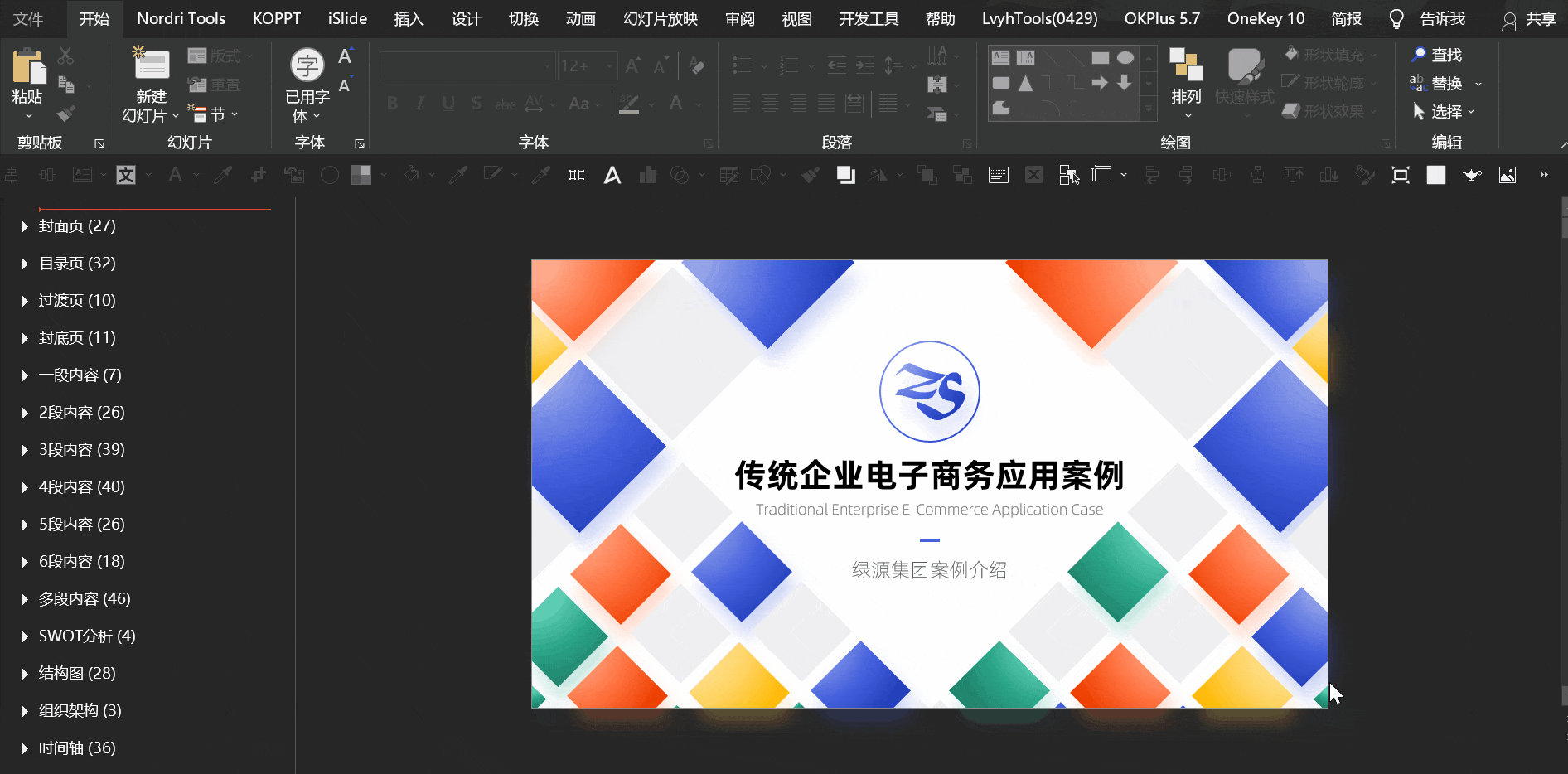The image size is (1568, 774).
Task: Click the slide size frame icon
Action: (x=1101, y=174)
